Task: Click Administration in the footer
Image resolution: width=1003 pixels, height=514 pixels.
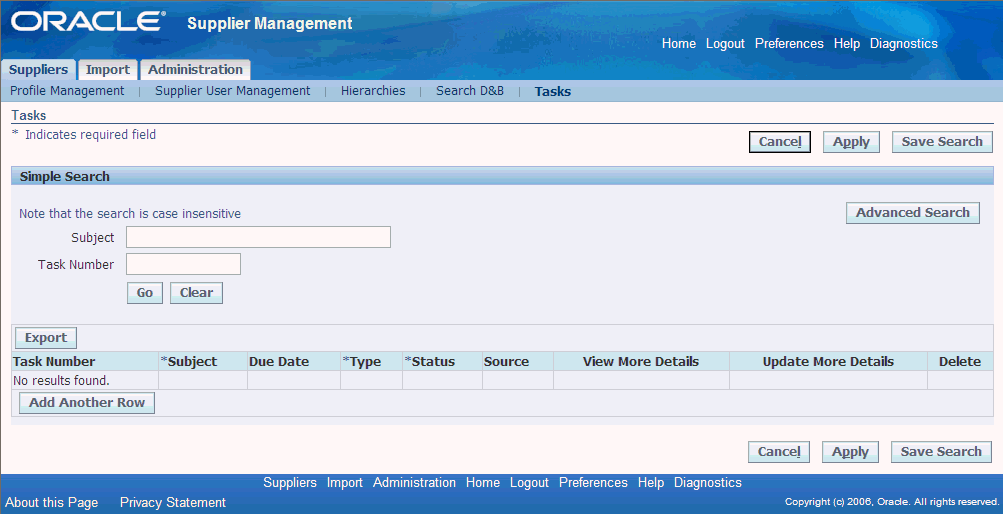Action: click(415, 483)
